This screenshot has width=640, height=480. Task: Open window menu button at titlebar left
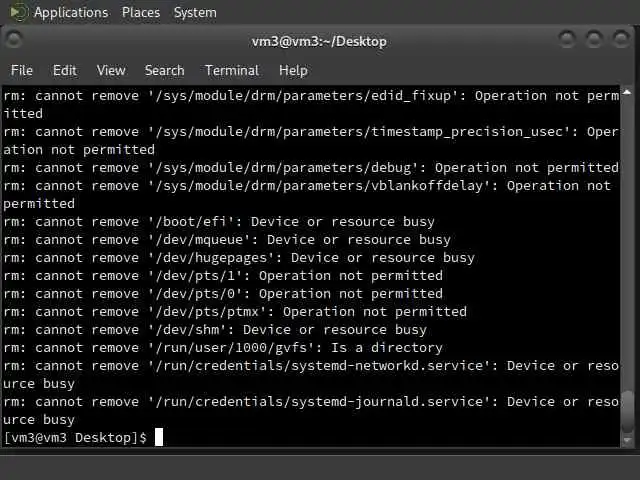(x=15, y=40)
